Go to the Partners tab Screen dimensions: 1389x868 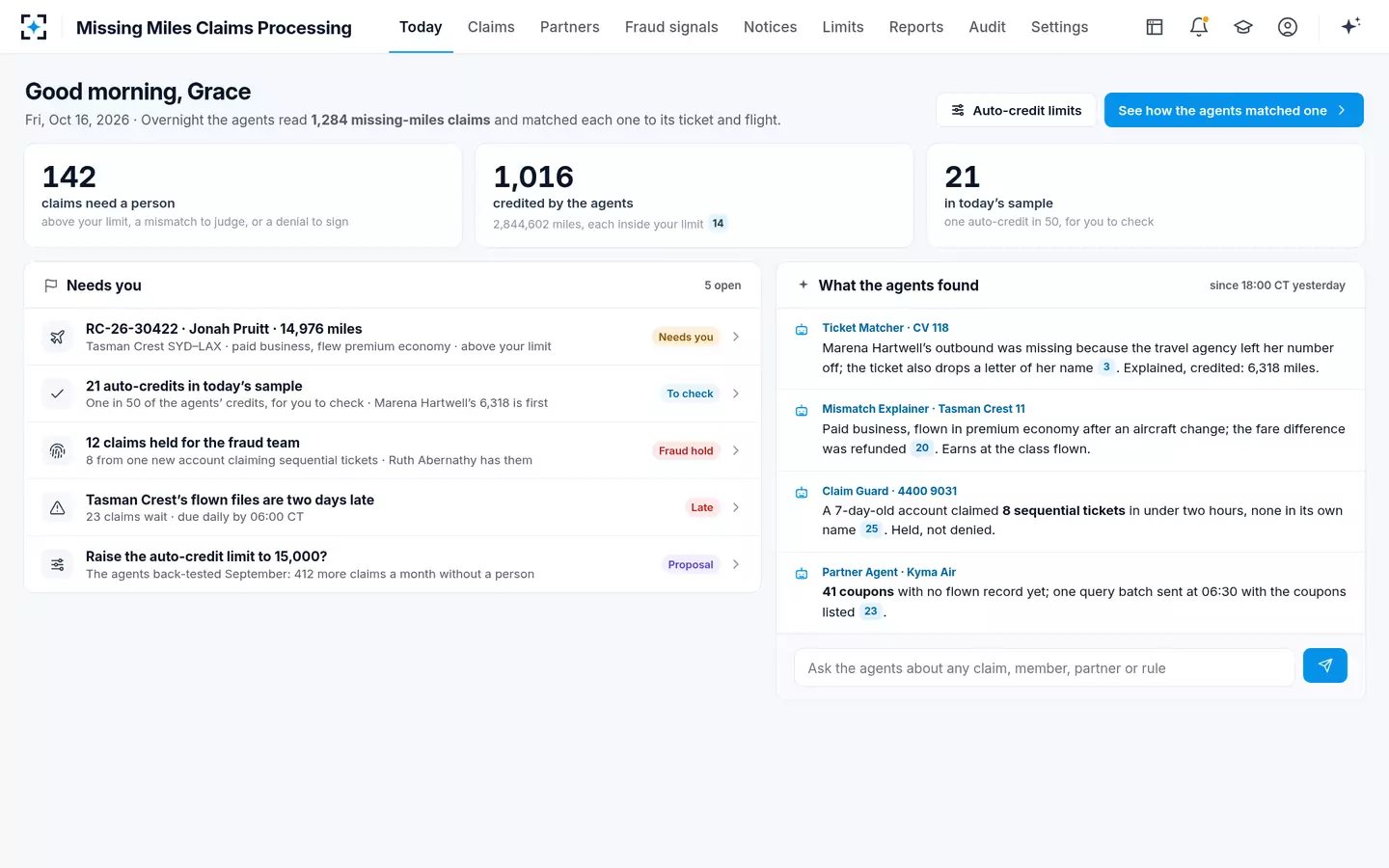570,27
